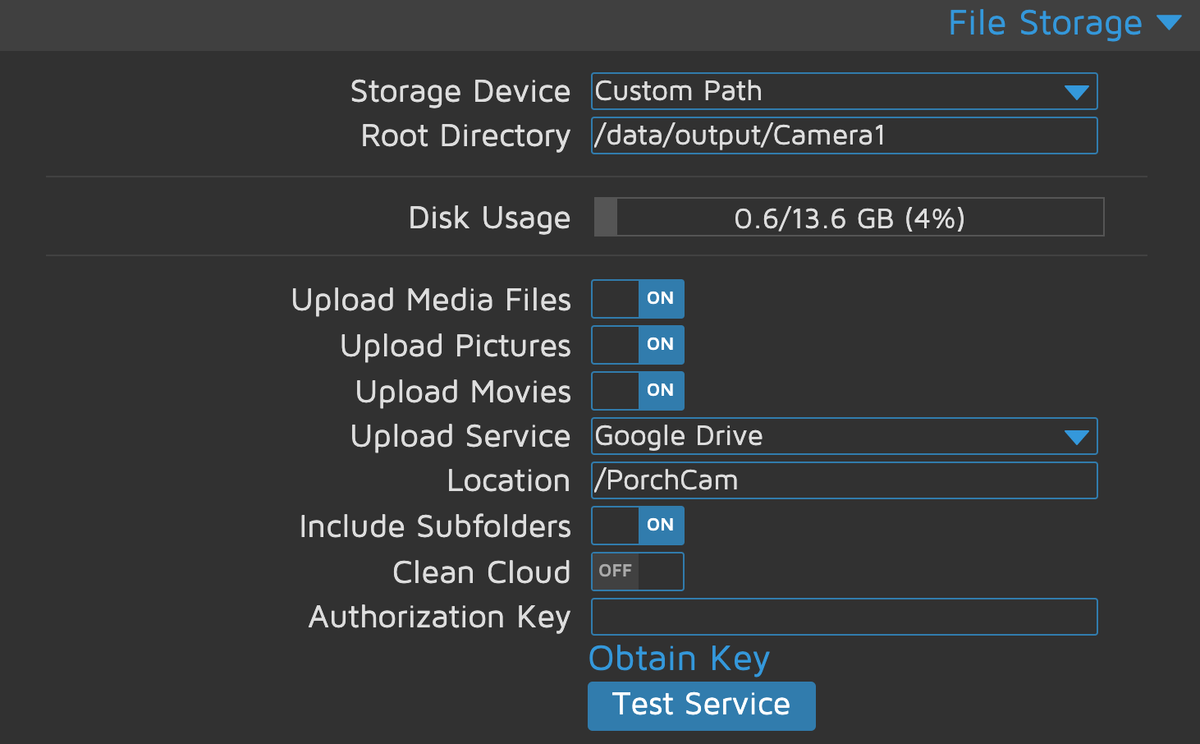
Task: Click the Upload Service label text
Action: coord(460,437)
